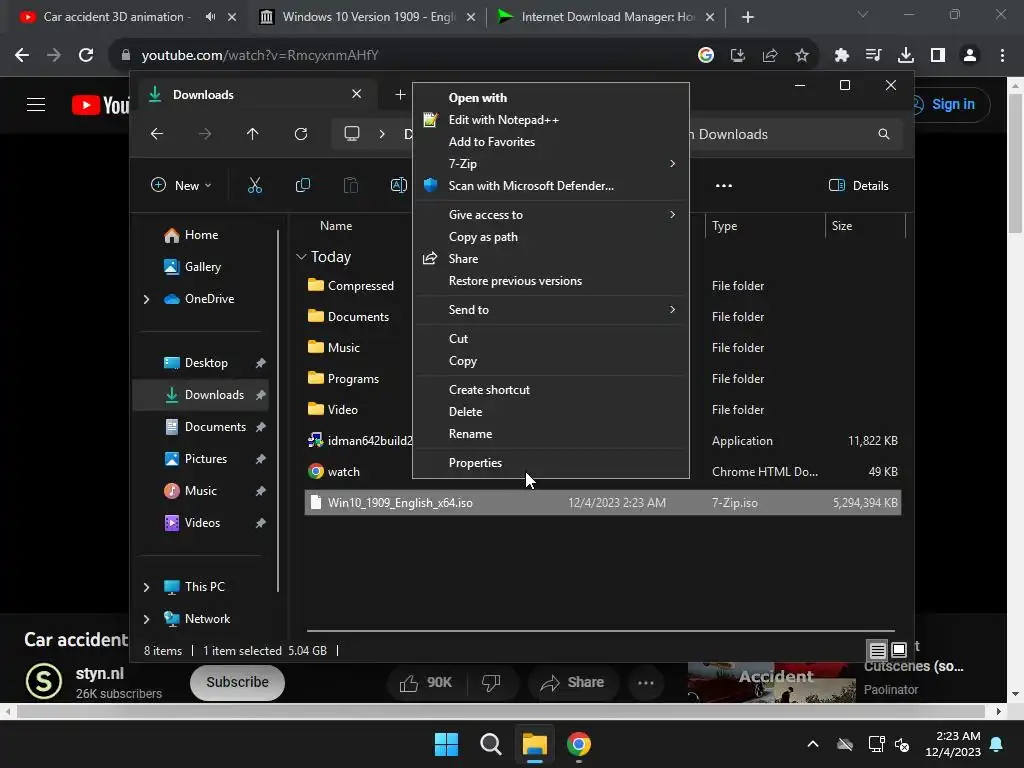Open taskbar Search
This screenshot has width=1024, height=768.
(490, 744)
